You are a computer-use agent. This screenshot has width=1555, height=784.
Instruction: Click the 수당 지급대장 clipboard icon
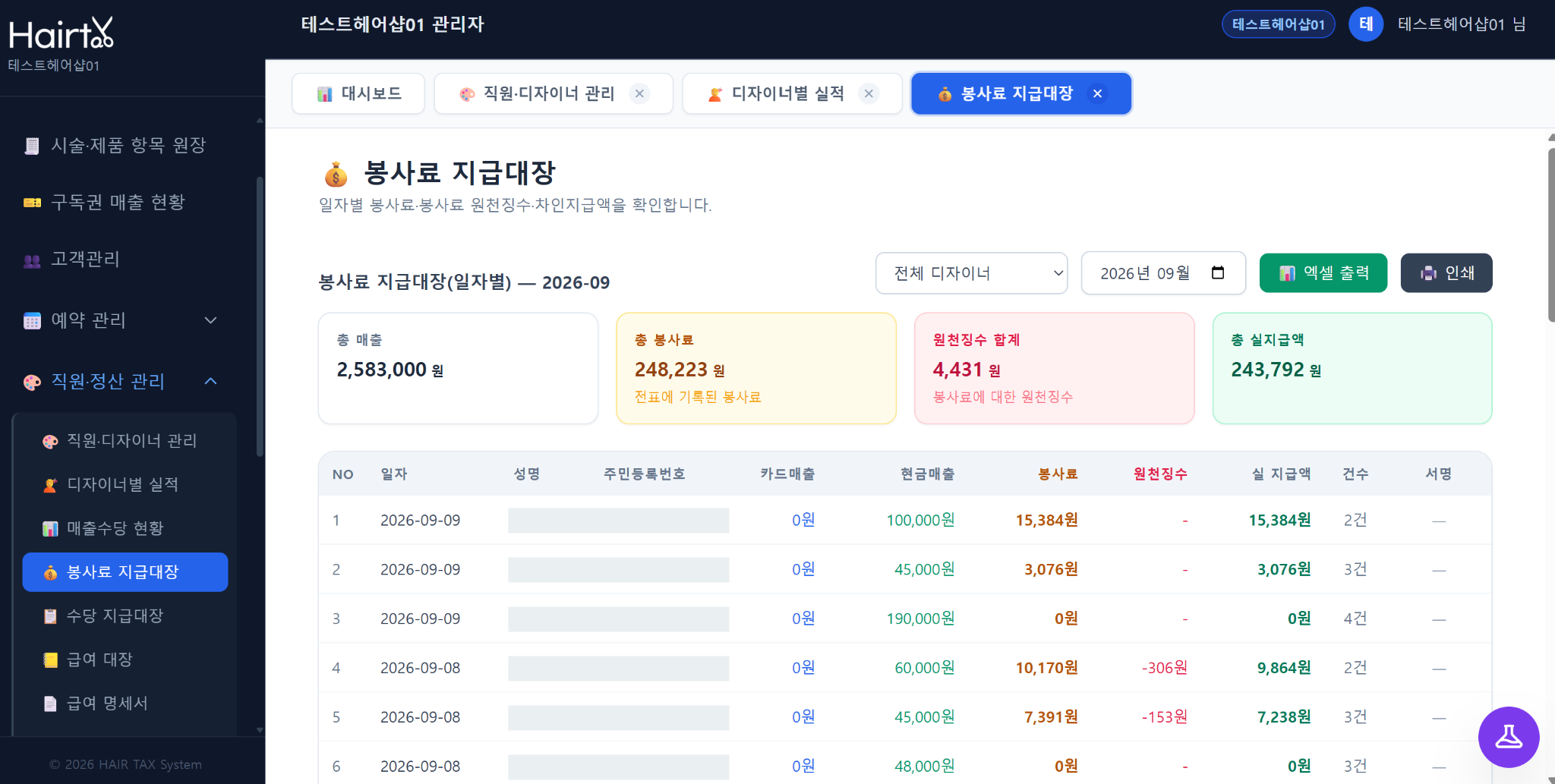coord(50,616)
